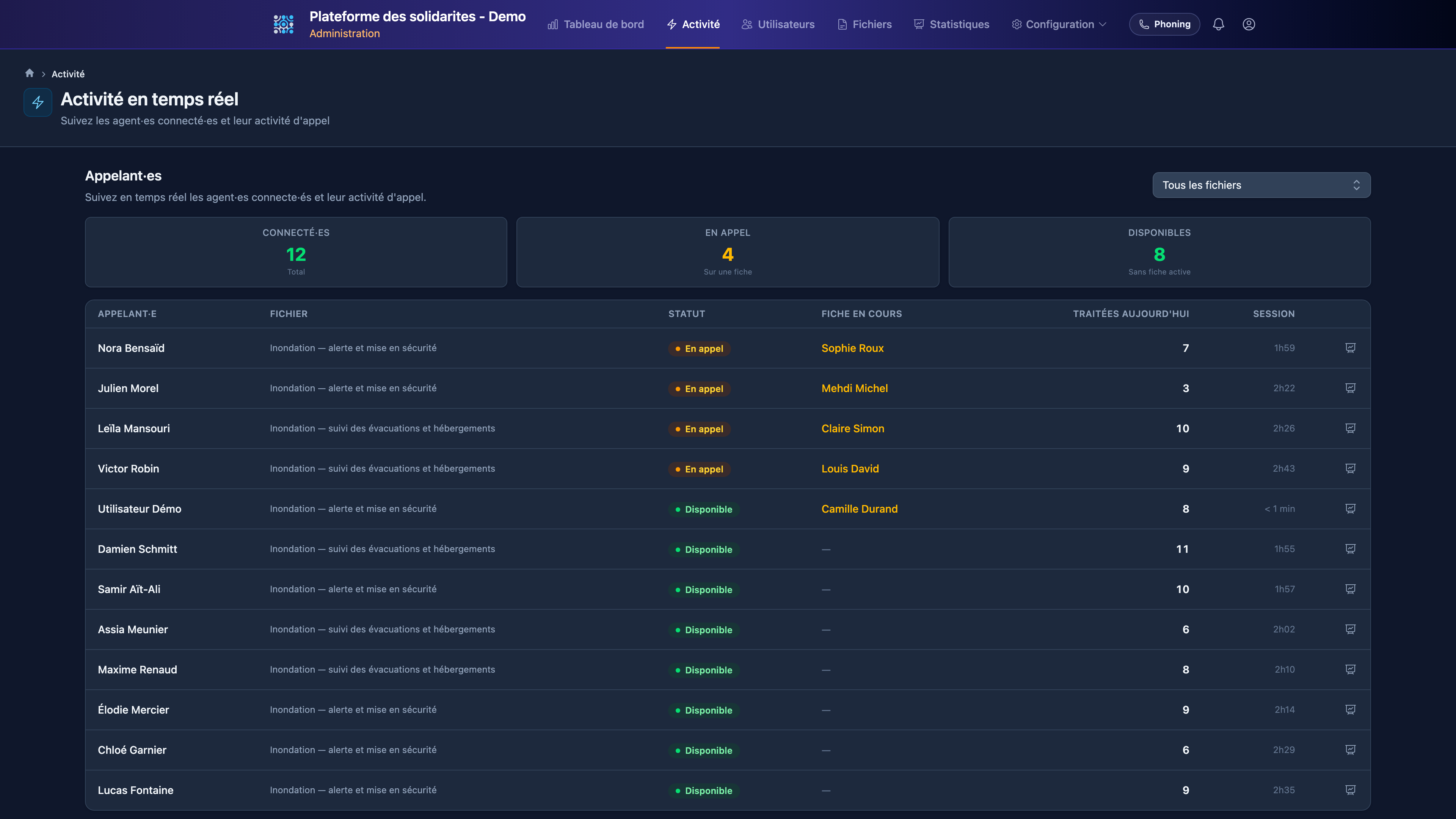Click the lightning activity page icon
Image resolution: width=1456 pixels, height=819 pixels.
pos(38,102)
